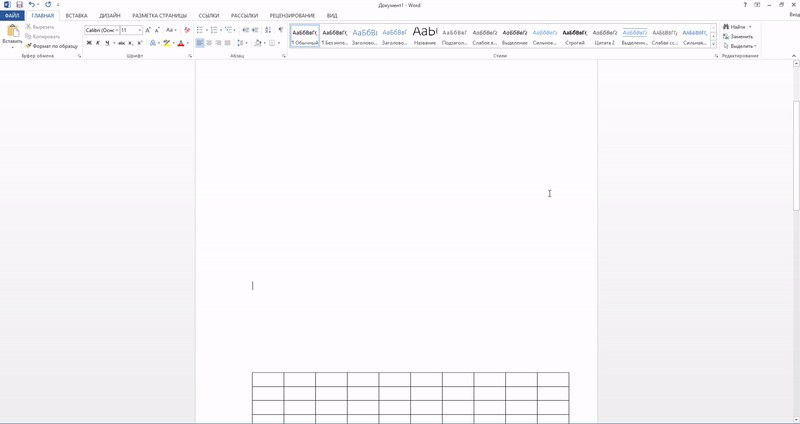Switch to the РАЗМЕТКА СТРАНИЦЫ tab
800x424 pixels.
click(159, 16)
